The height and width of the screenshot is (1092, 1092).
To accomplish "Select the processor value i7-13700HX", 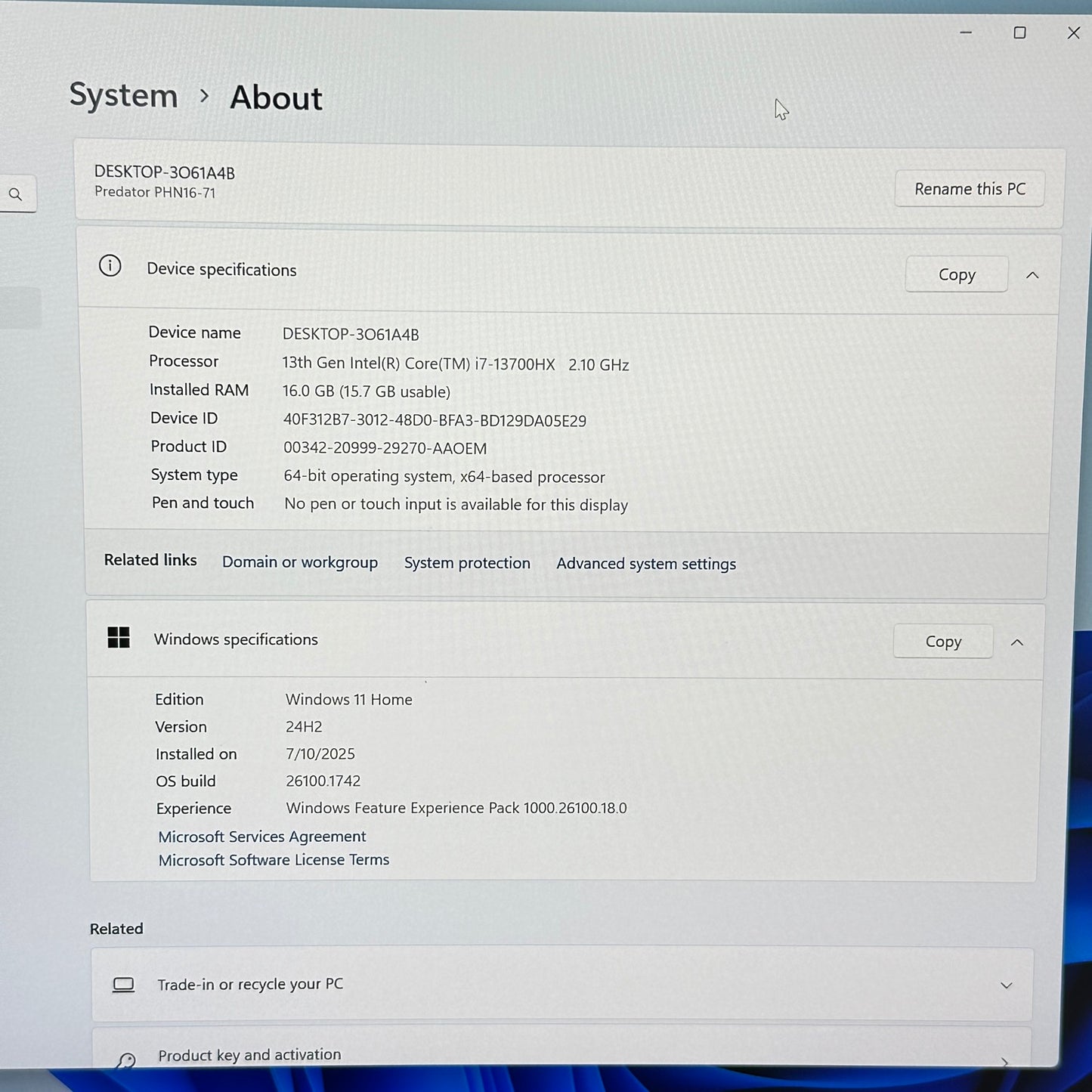I will coord(456,363).
